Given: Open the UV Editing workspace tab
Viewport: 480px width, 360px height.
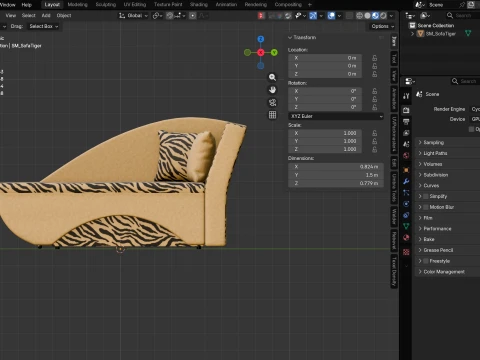Looking at the screenshot, I should point(135,5).
